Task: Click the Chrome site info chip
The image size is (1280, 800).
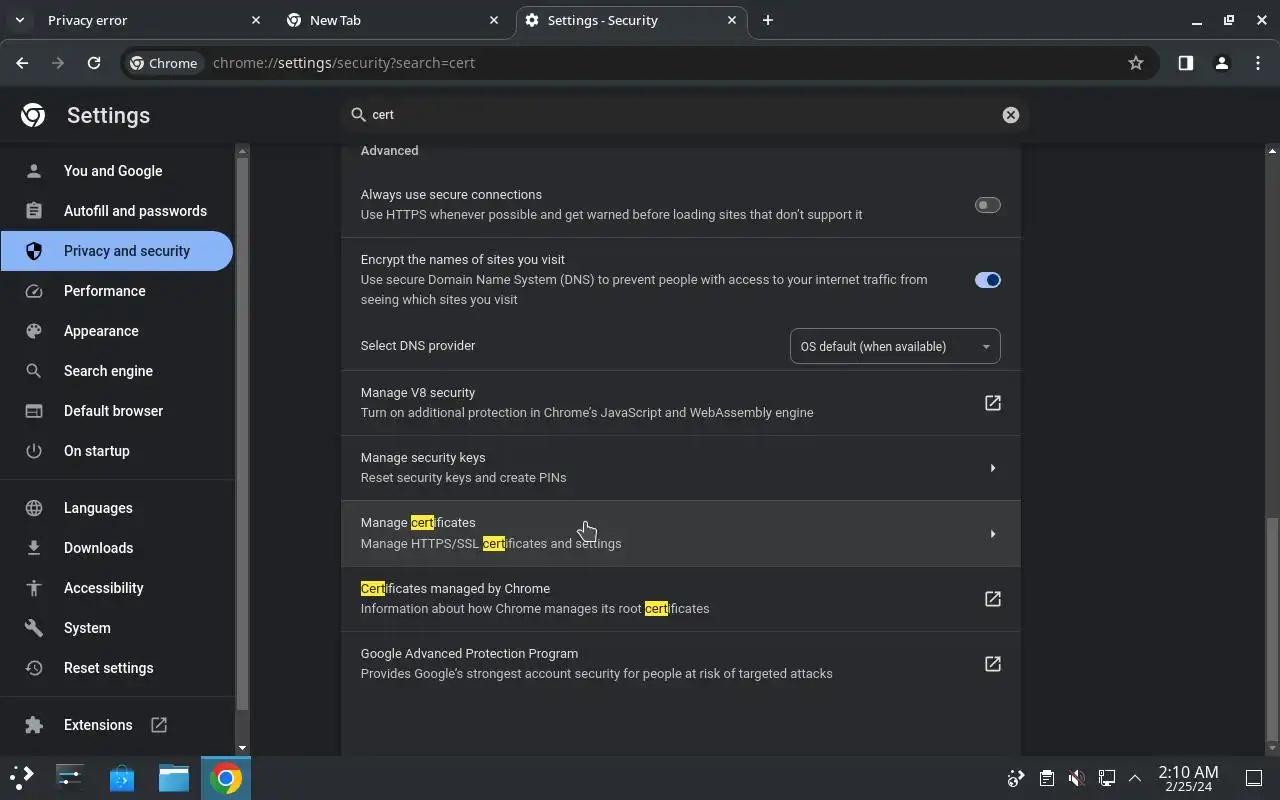Action: (x=164, y=63)
